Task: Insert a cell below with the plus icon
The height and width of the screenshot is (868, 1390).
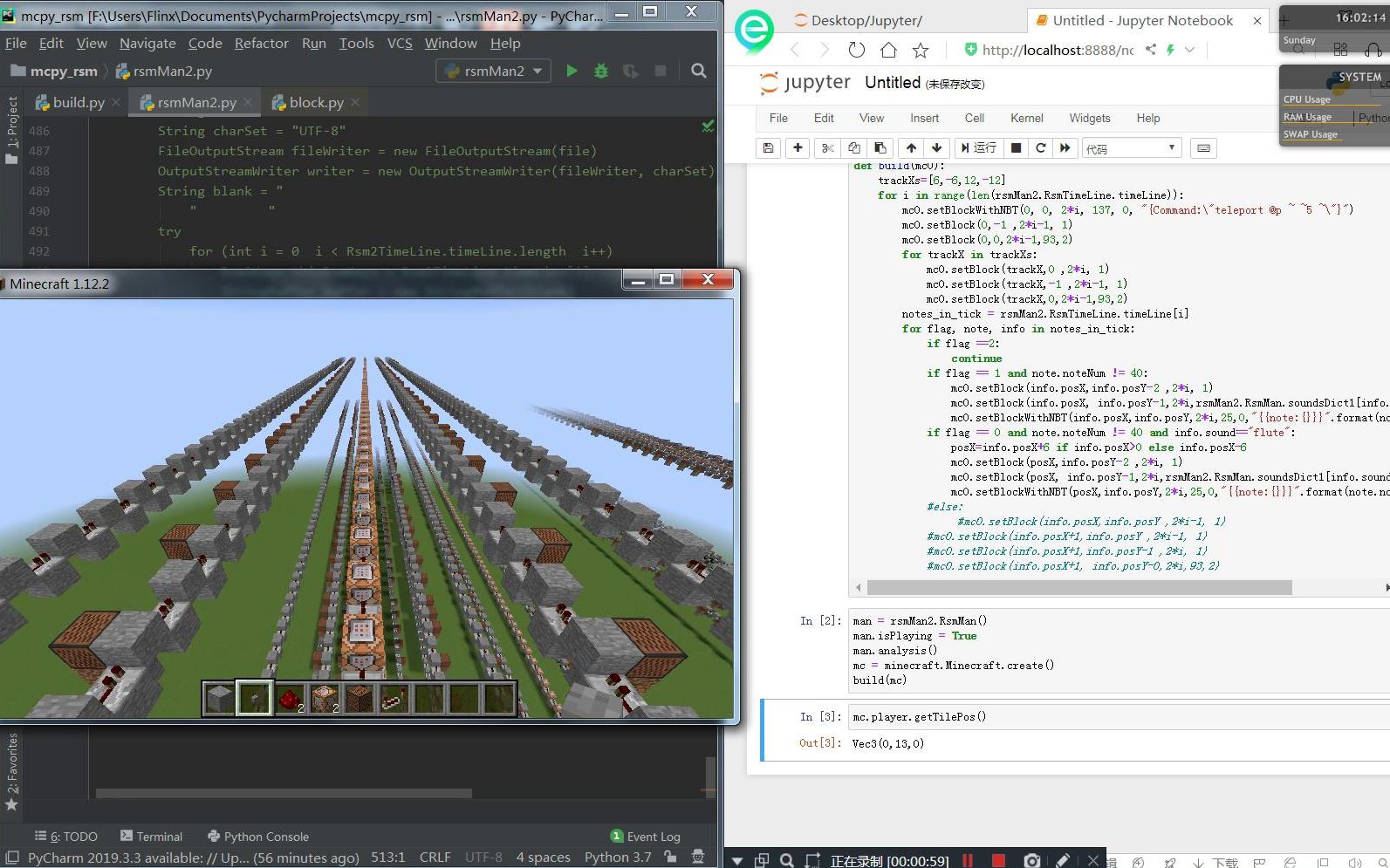Action: pyautogui.click(x=798, y=148)
